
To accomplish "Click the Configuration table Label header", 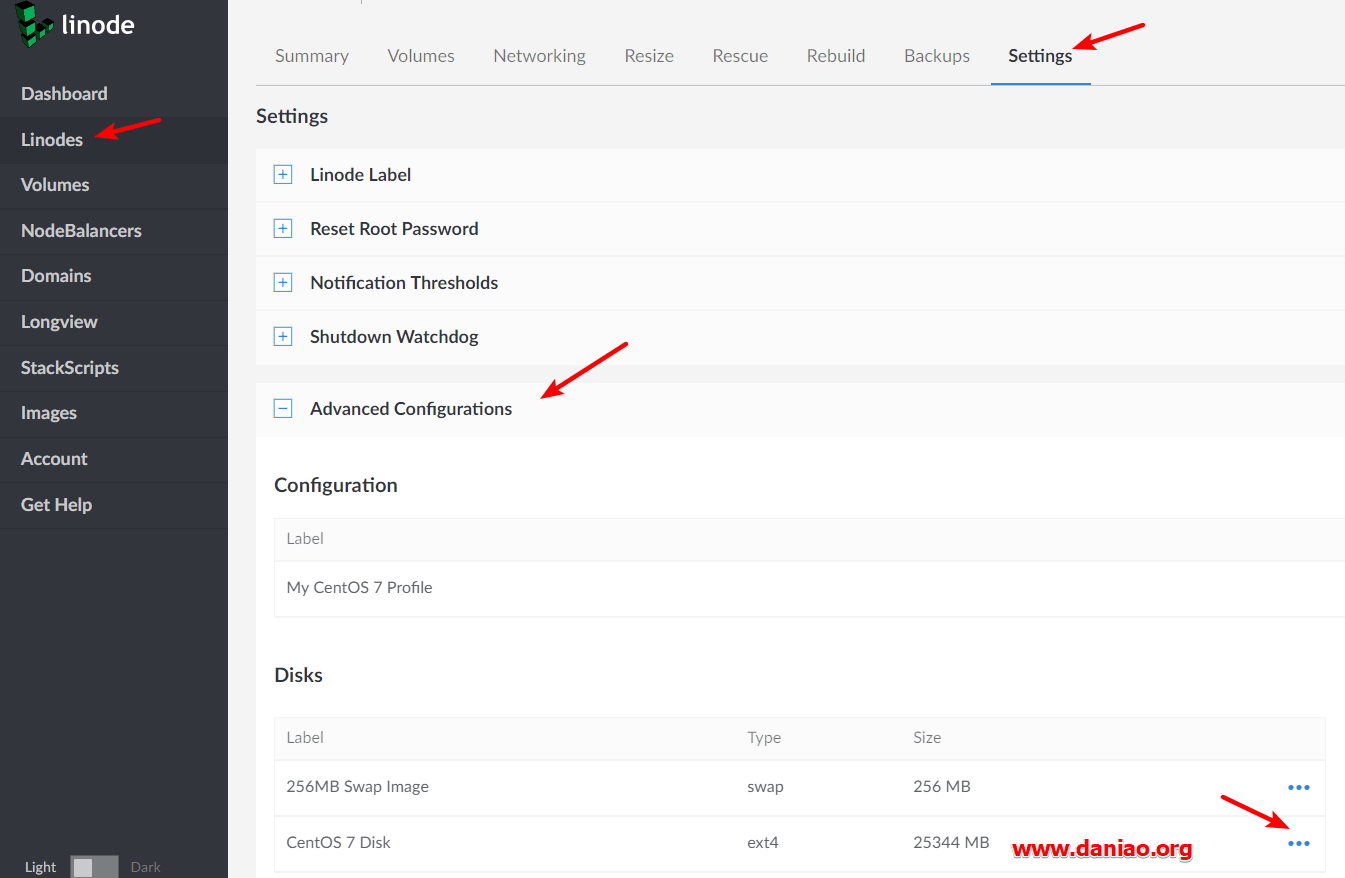I will click(x=305, y=538).
